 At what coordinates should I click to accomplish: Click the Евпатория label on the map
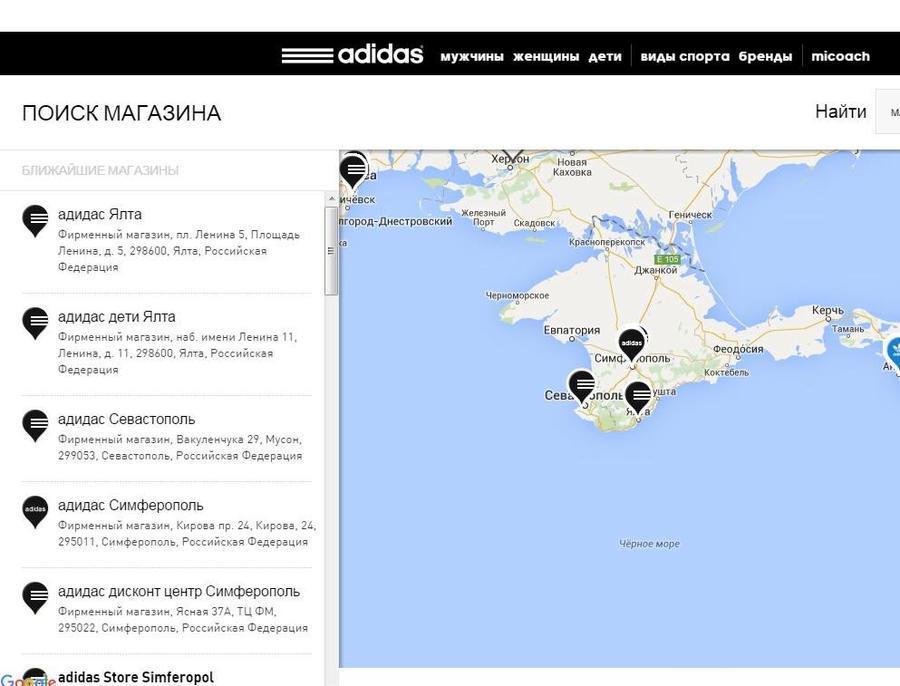click(x=572, y=330)
